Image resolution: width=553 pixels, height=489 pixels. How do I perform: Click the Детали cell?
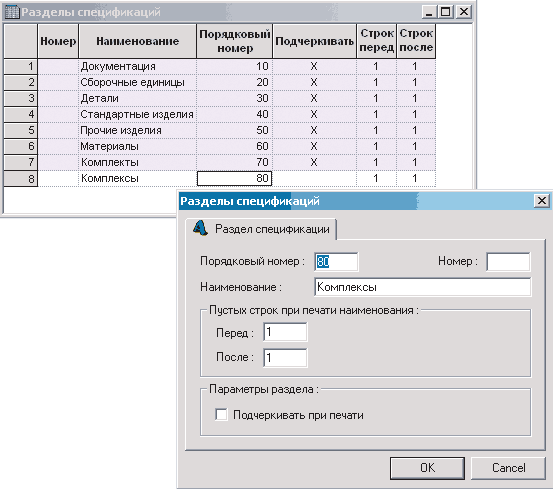coord(137,98)
